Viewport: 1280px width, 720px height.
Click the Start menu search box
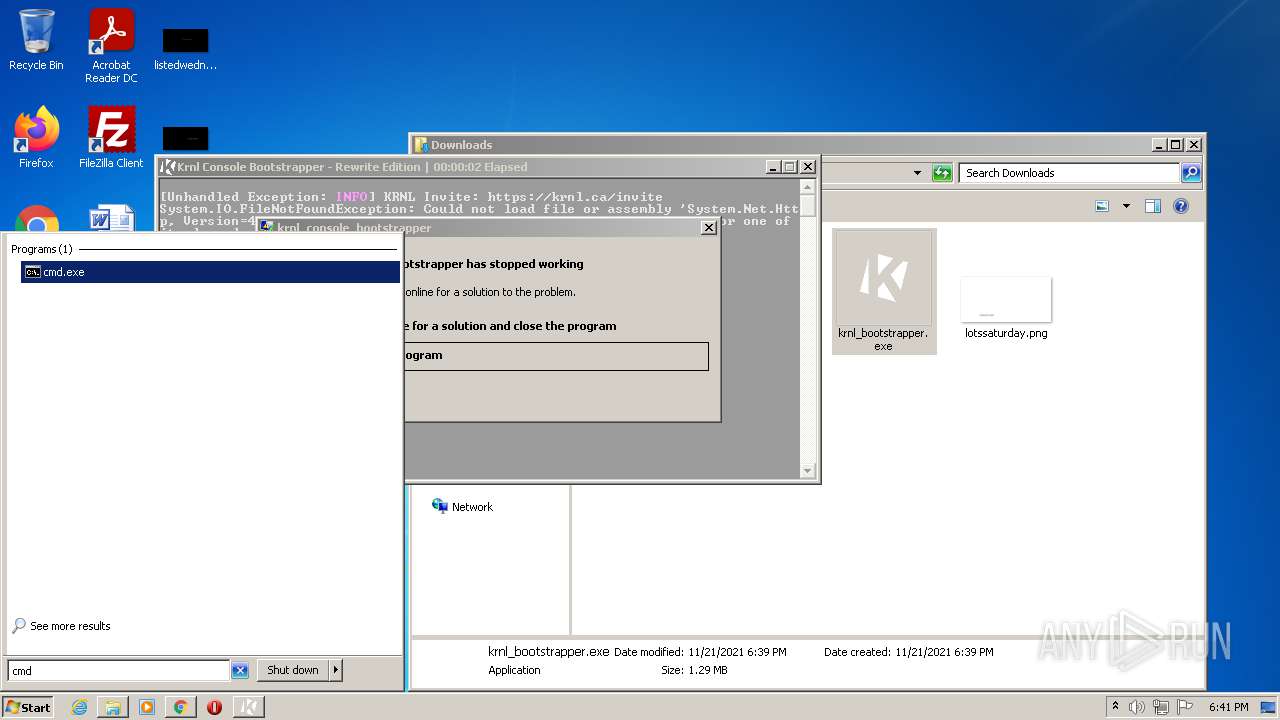pyautogui.click(x=119, y=671)
